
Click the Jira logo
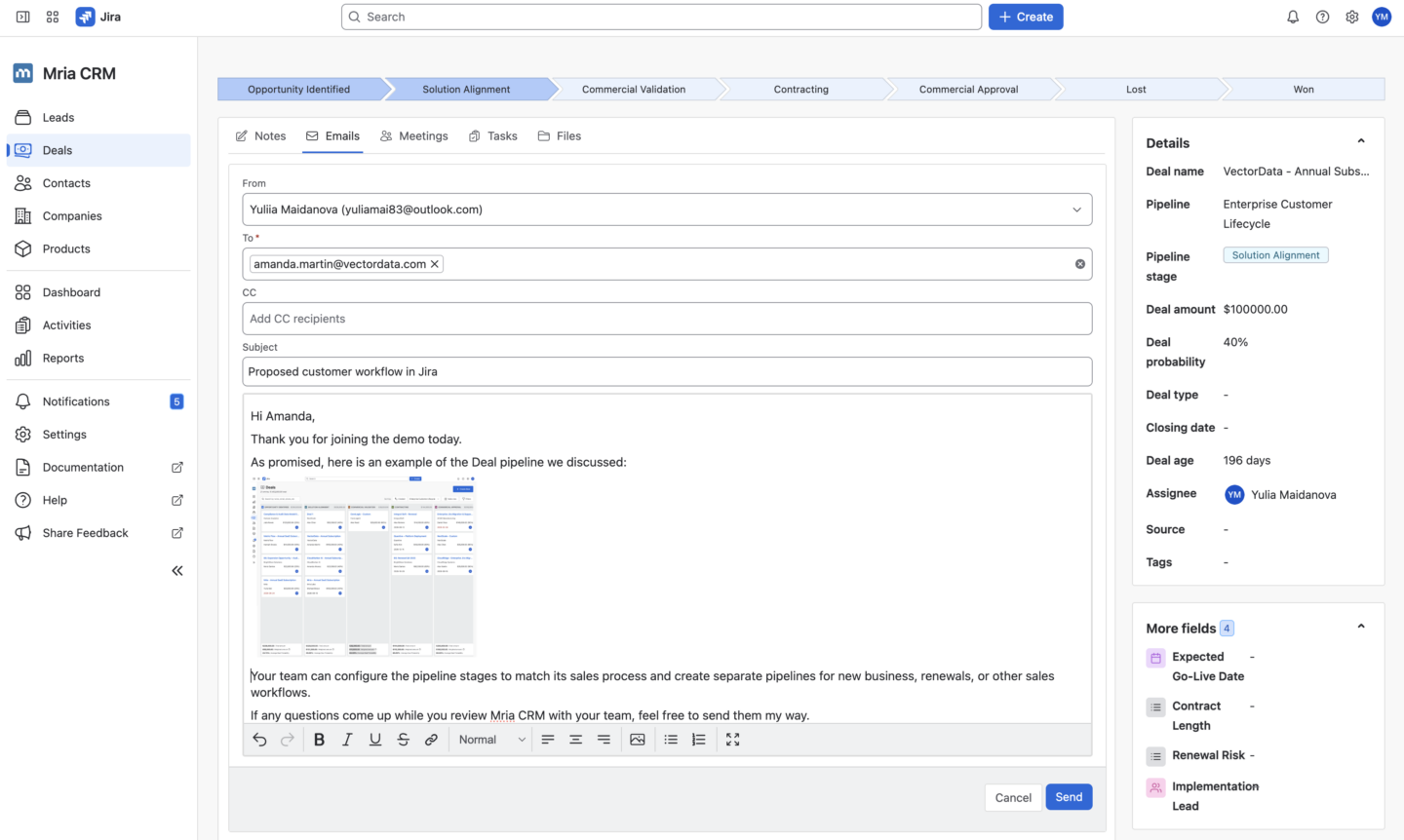pos(98,17)
